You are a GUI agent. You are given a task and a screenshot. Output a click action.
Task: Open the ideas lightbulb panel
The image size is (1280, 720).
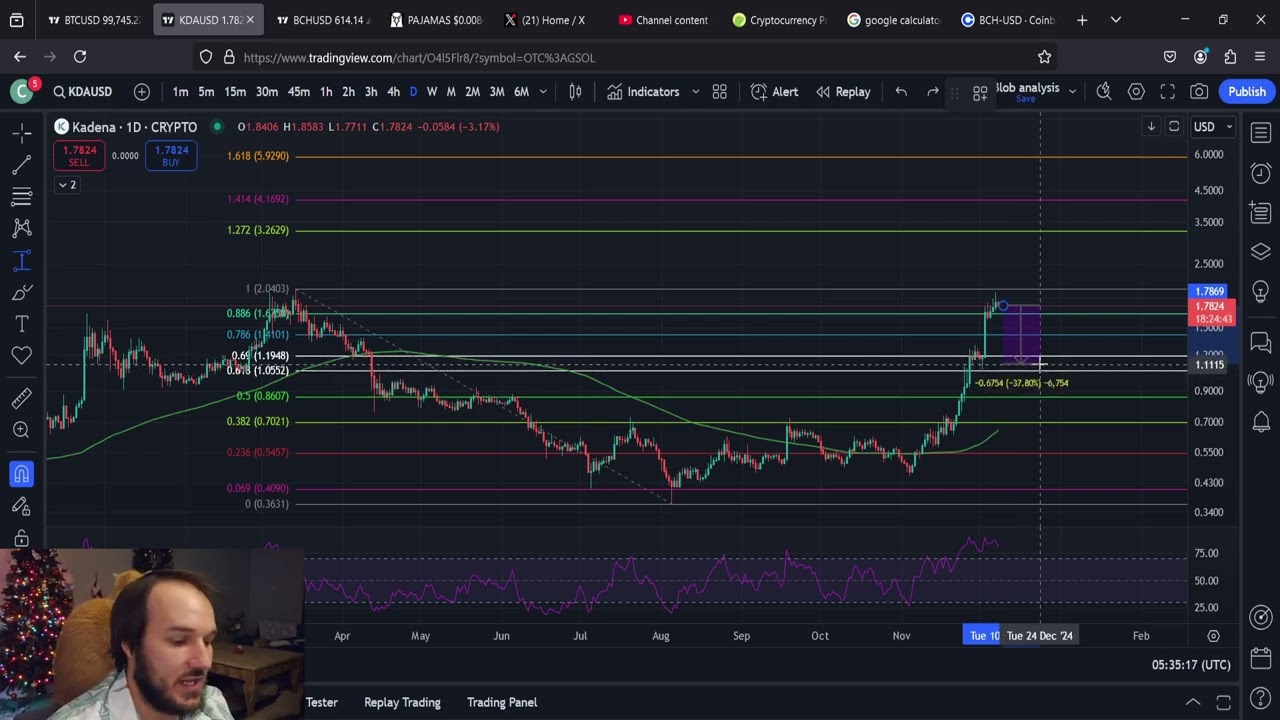pyautogui.click(x=1260, y=291)
